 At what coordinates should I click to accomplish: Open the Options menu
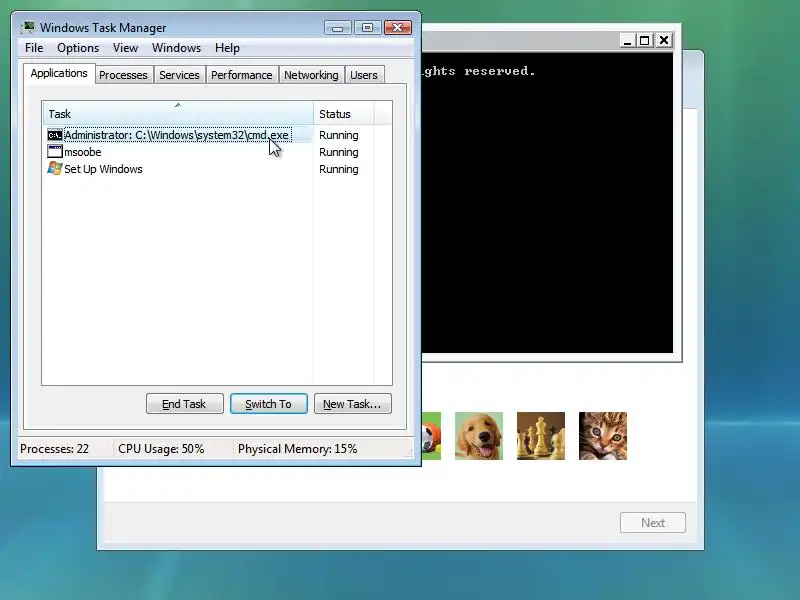pos(78,48)
